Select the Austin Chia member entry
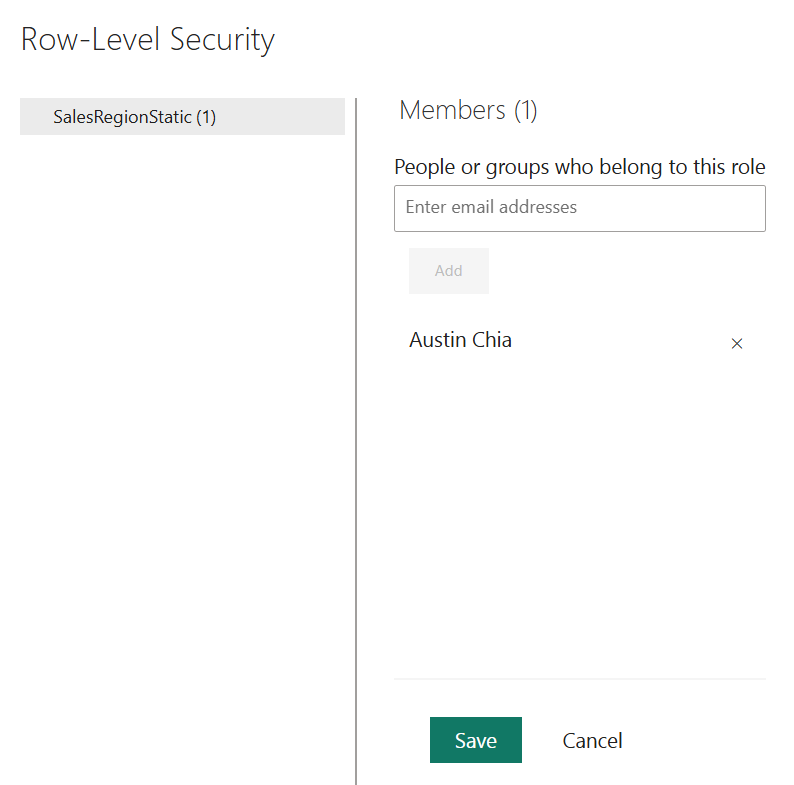Viewport: 794px width, 785px height. tap(460, 340)
